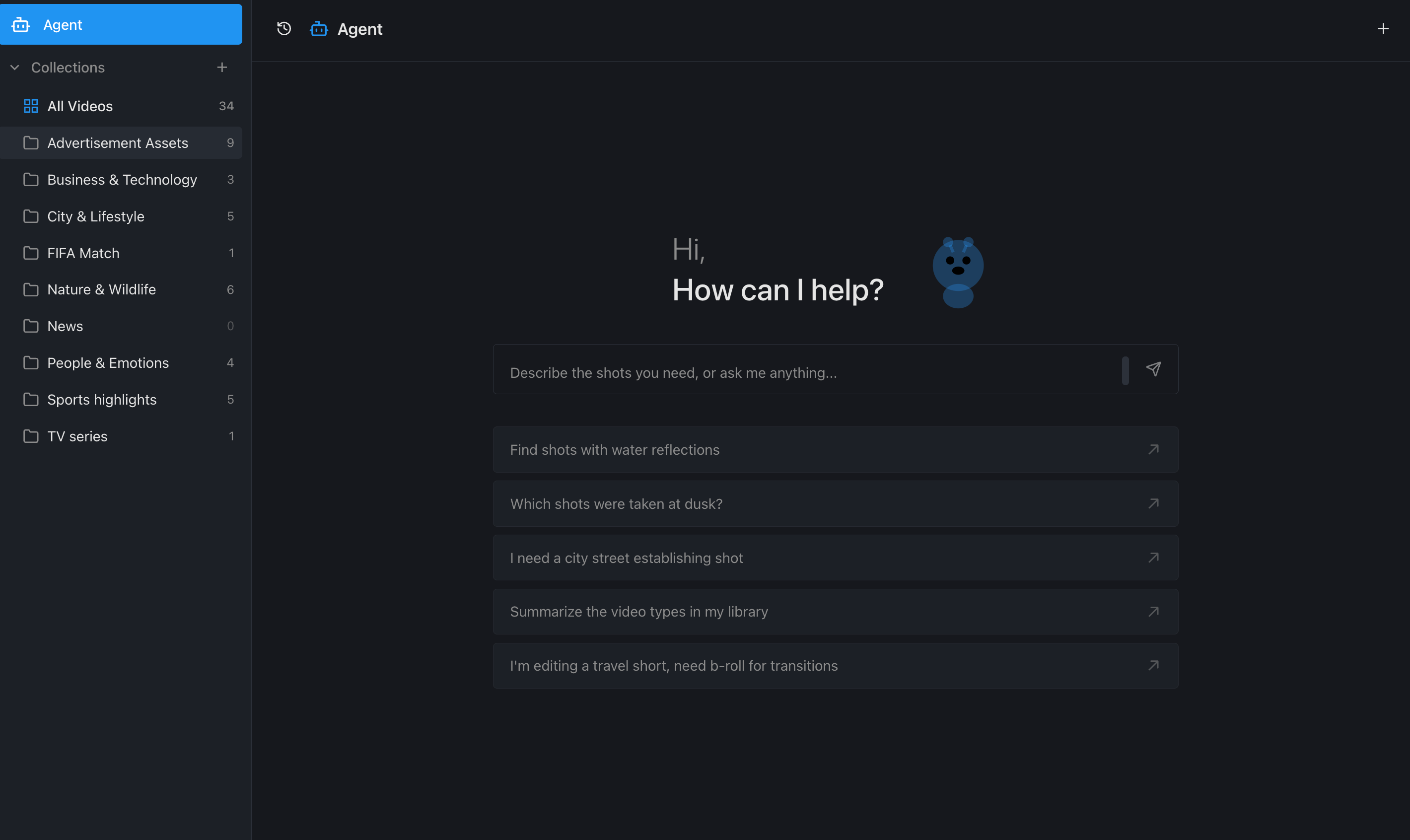The width and height of the screenshot is (1410, 840).
Task: Click the Advertisement Assets count 9
Action: point(230,142)
